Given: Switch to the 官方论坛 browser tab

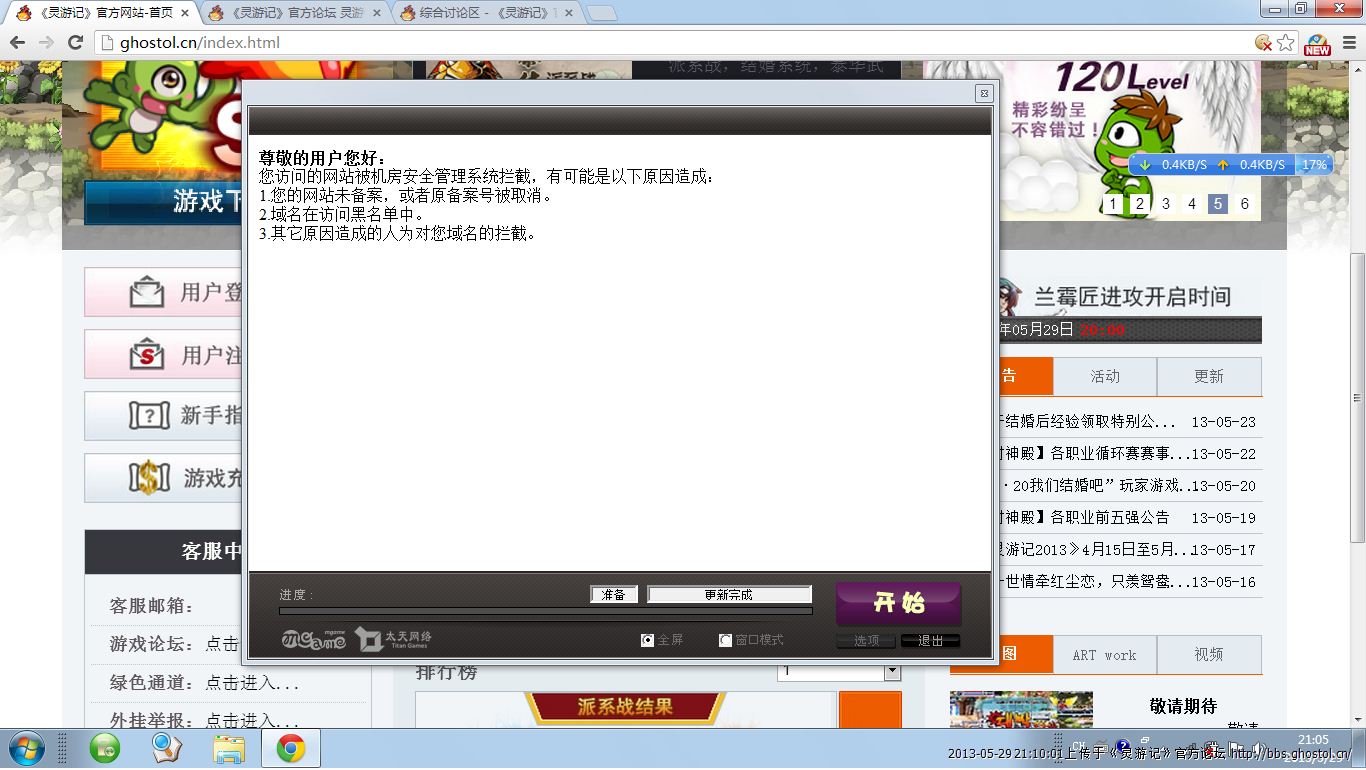Looking at the screenshot, I should coord(295,13).
